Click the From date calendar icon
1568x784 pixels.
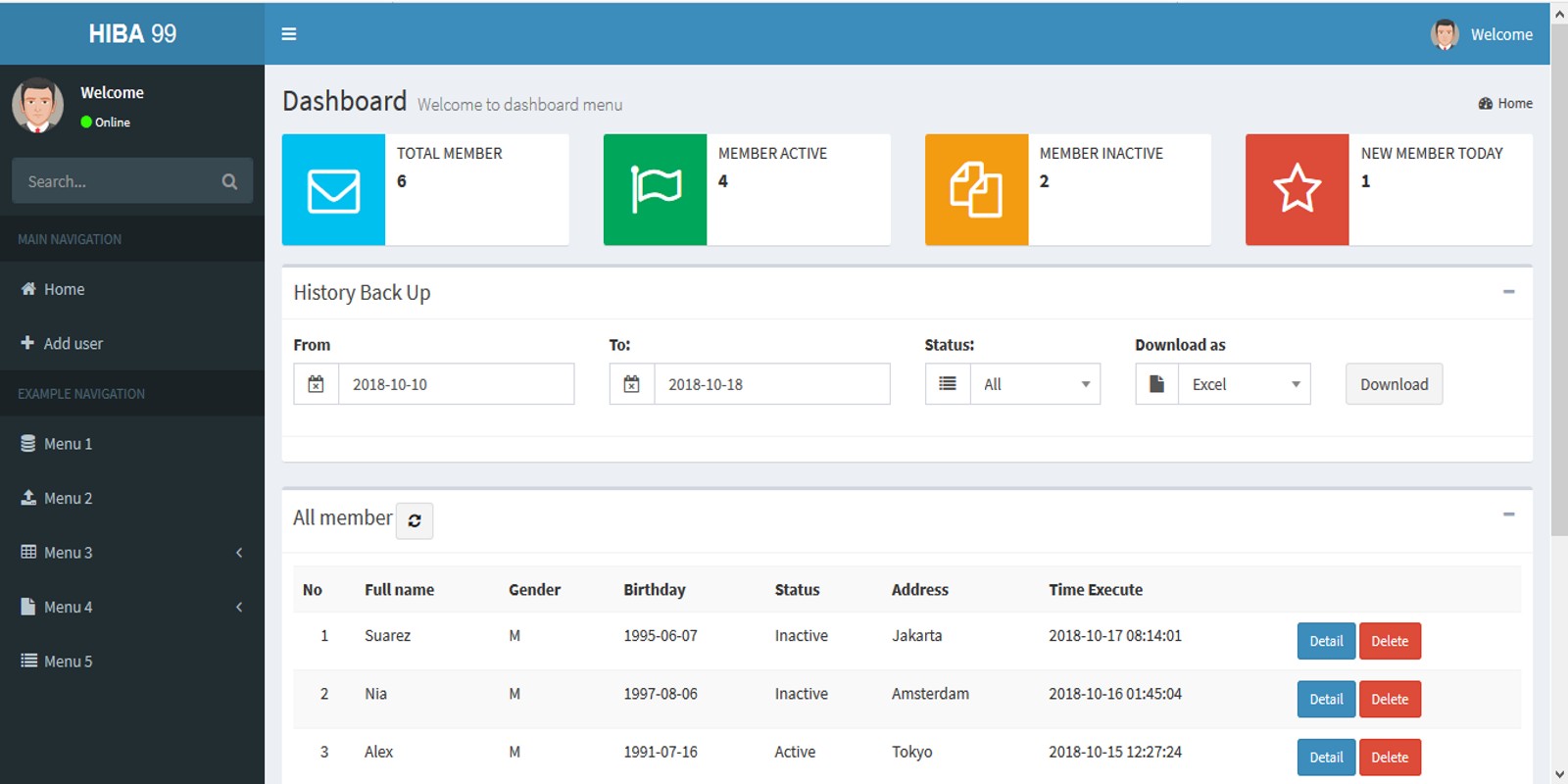coord(317,384)
